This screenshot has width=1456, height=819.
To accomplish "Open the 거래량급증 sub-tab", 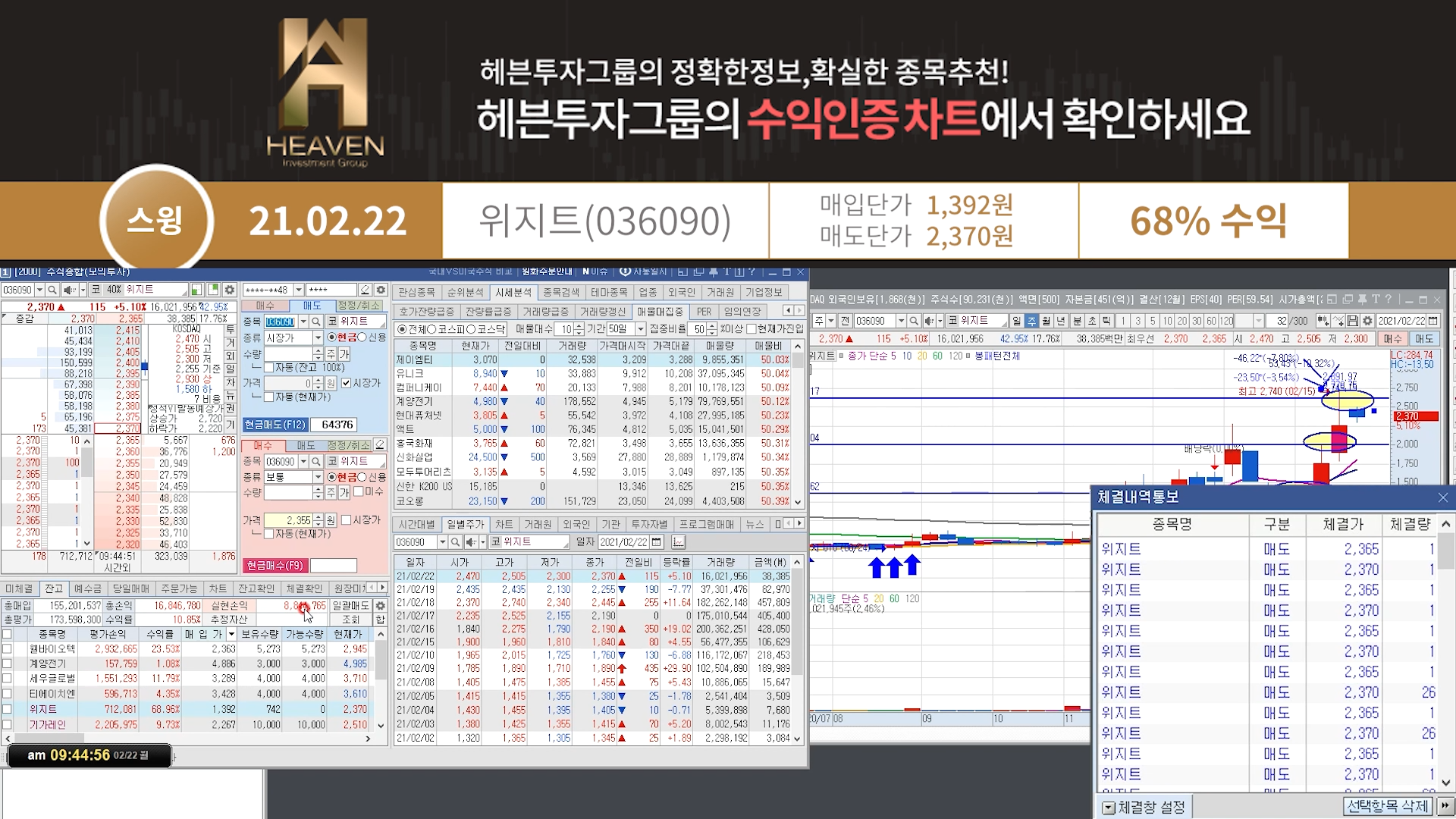I will (x=545, y=312).
